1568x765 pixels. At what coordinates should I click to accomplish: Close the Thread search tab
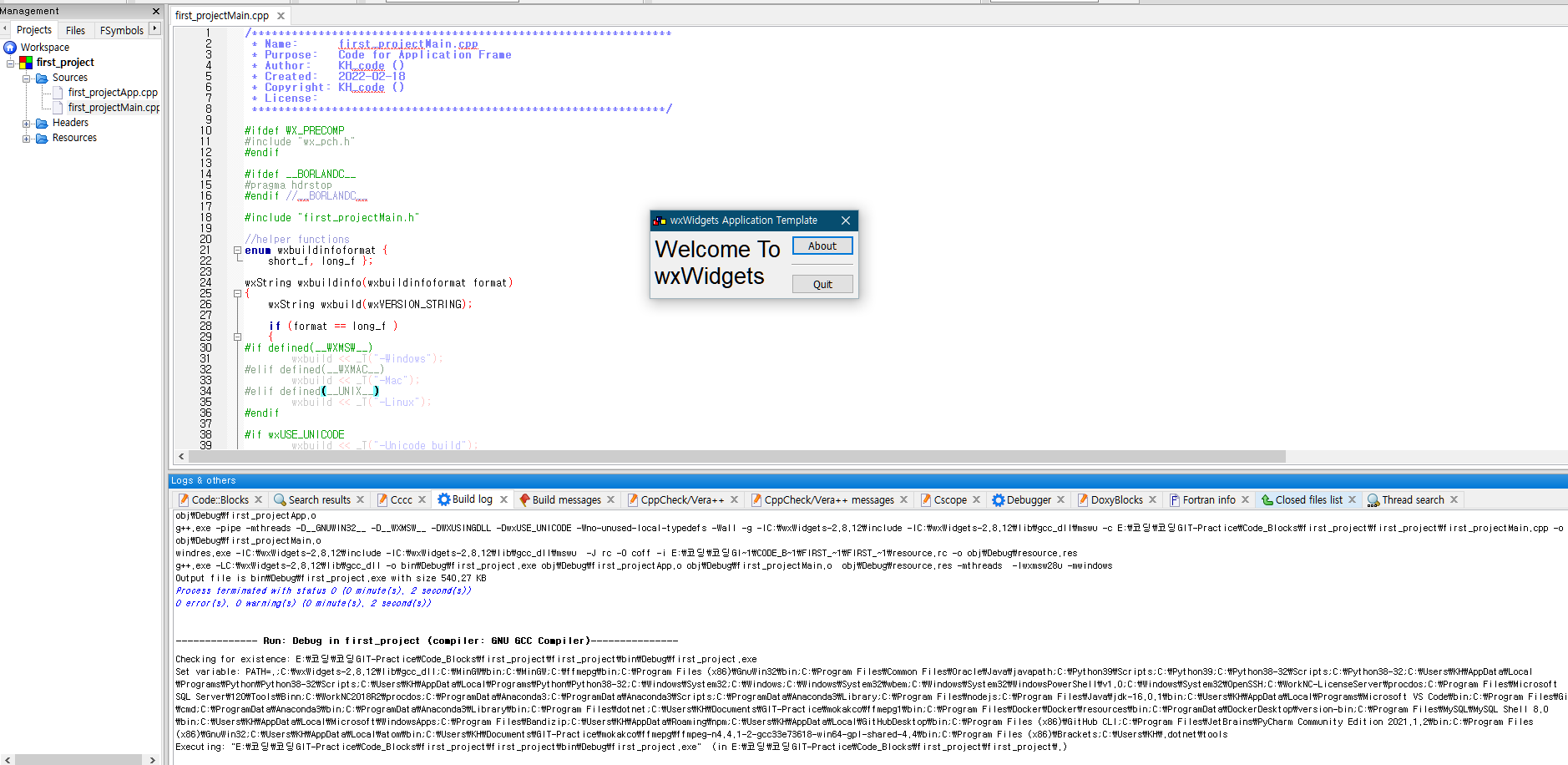click(x=1454, y=499)
